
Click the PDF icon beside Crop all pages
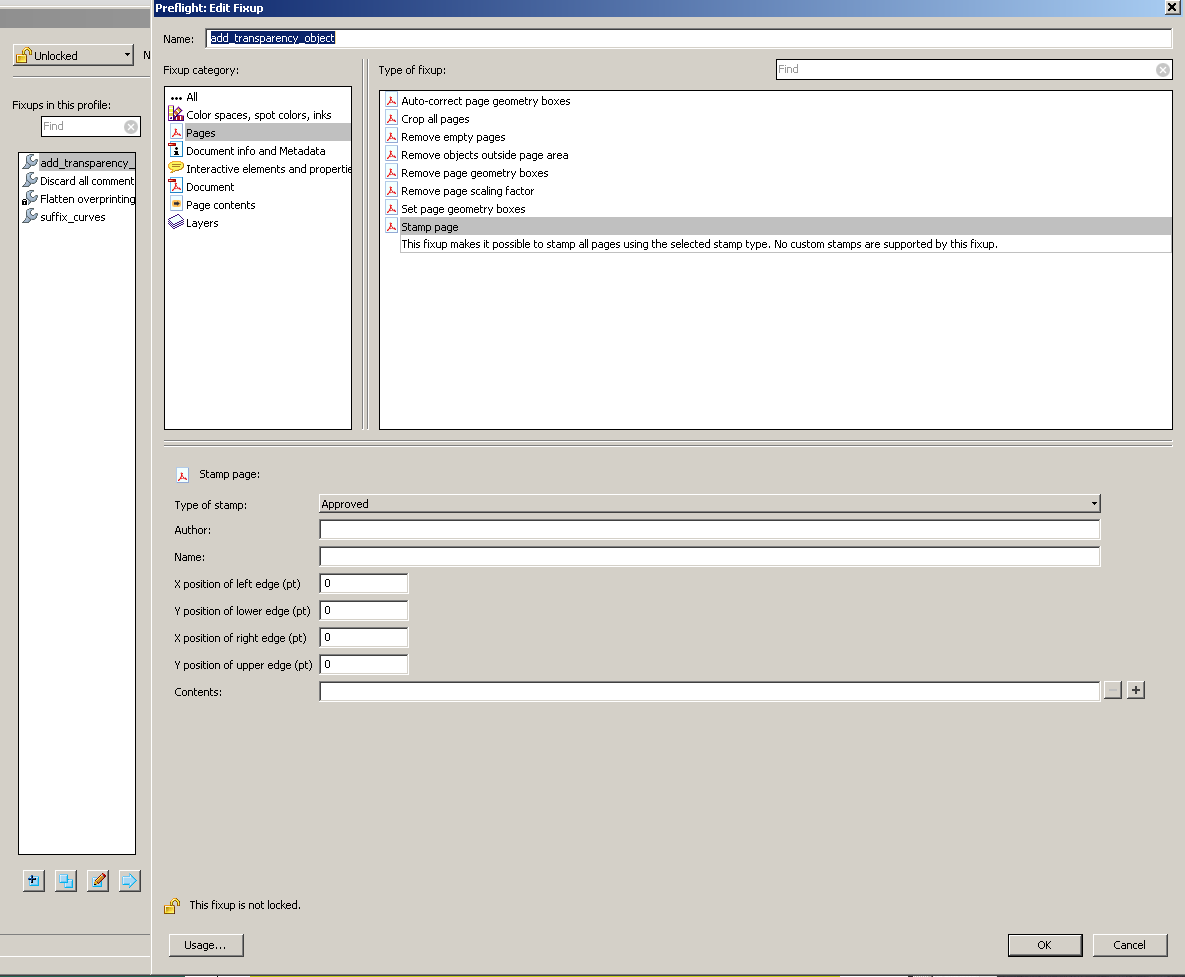pyautogui.click(x=391, y=118)
